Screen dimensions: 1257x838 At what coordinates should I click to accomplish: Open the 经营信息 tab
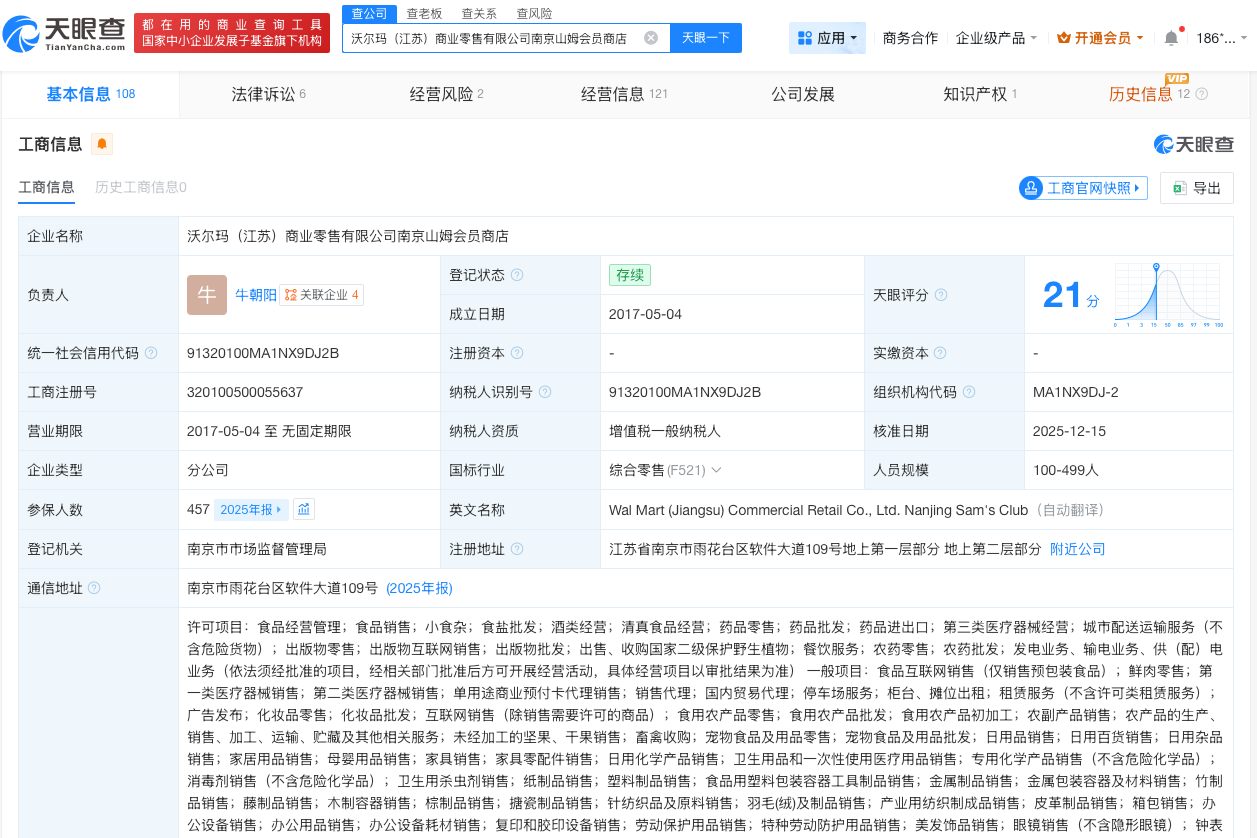point(625,94)
